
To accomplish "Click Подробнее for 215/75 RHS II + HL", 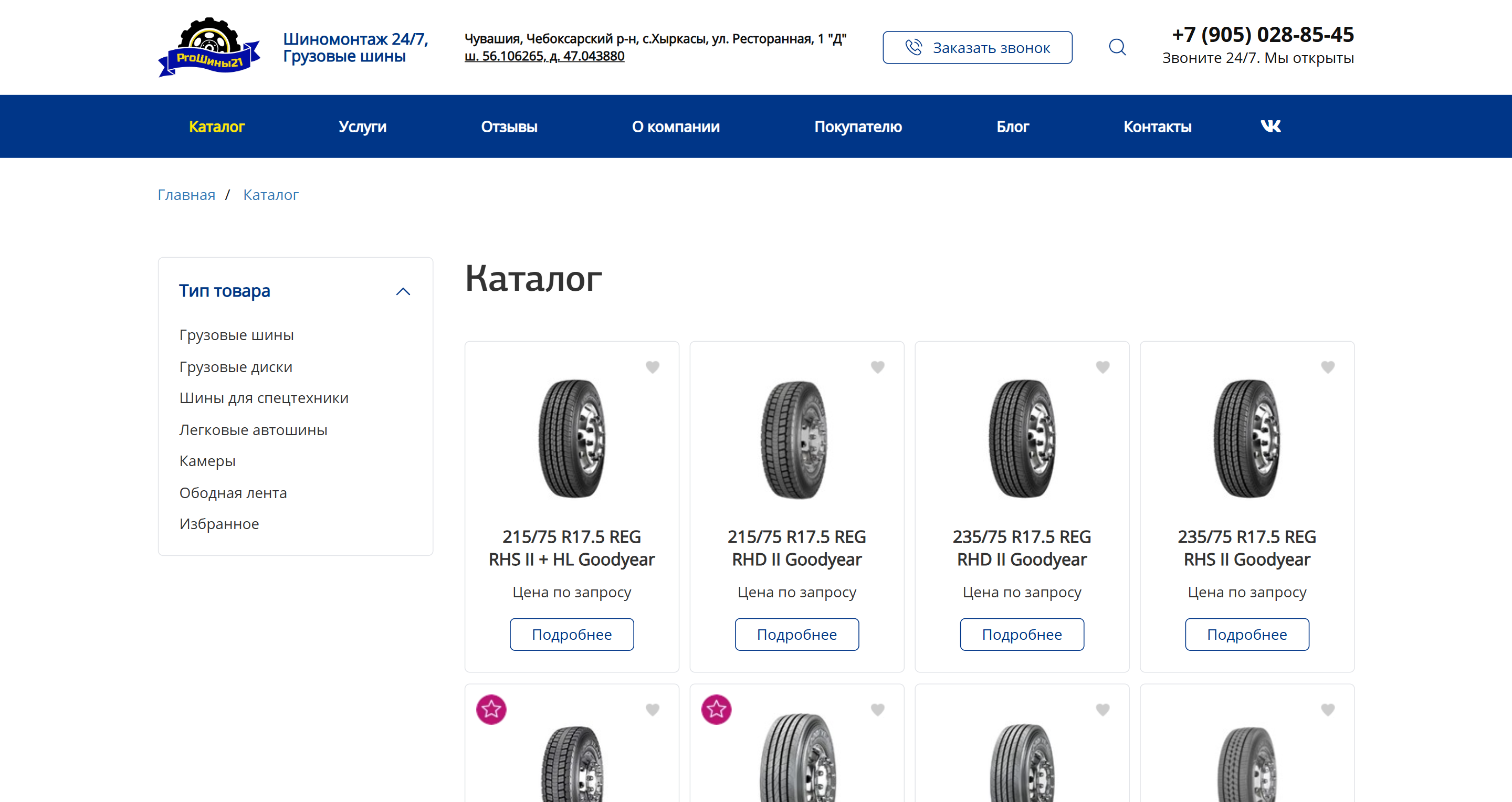I will [x=572, y=634].
